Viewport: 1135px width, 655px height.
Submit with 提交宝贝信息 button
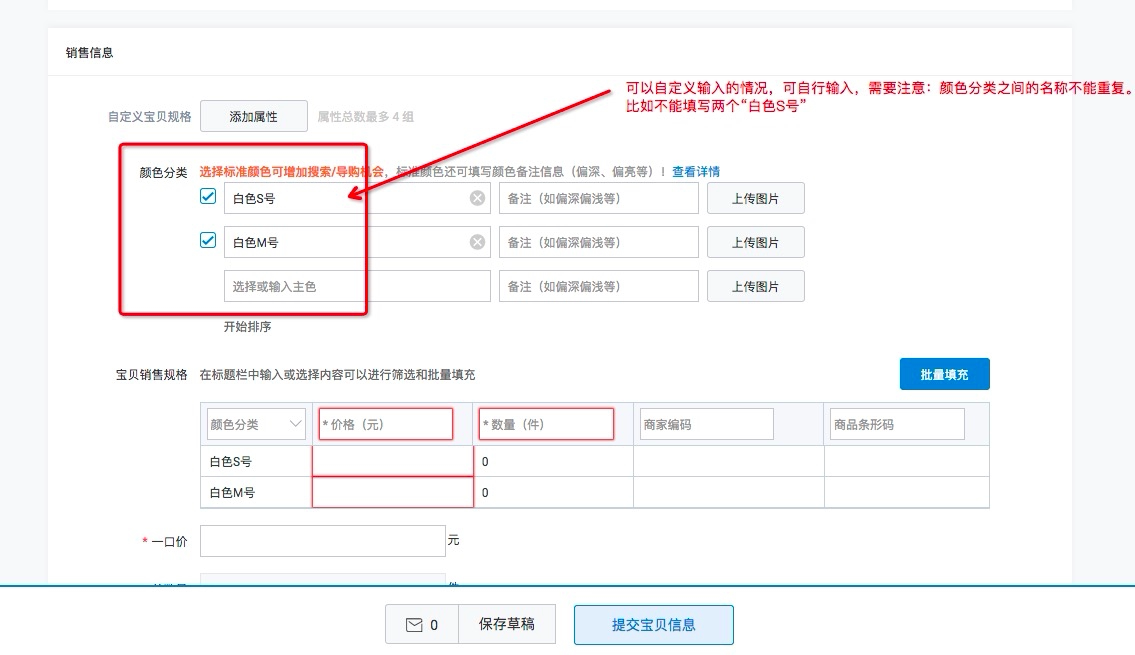(x=653, y=625)
